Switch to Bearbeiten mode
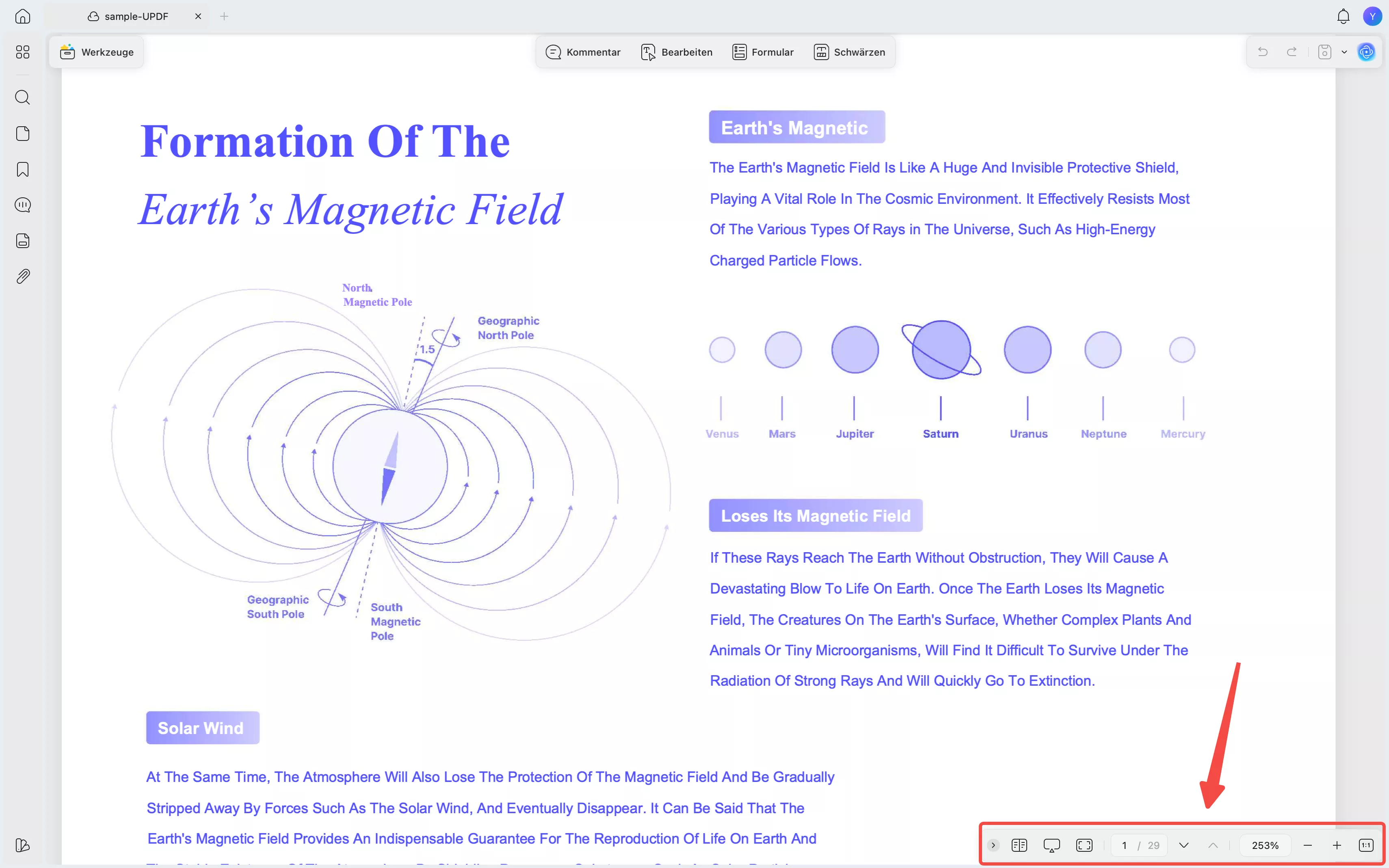 676,52
